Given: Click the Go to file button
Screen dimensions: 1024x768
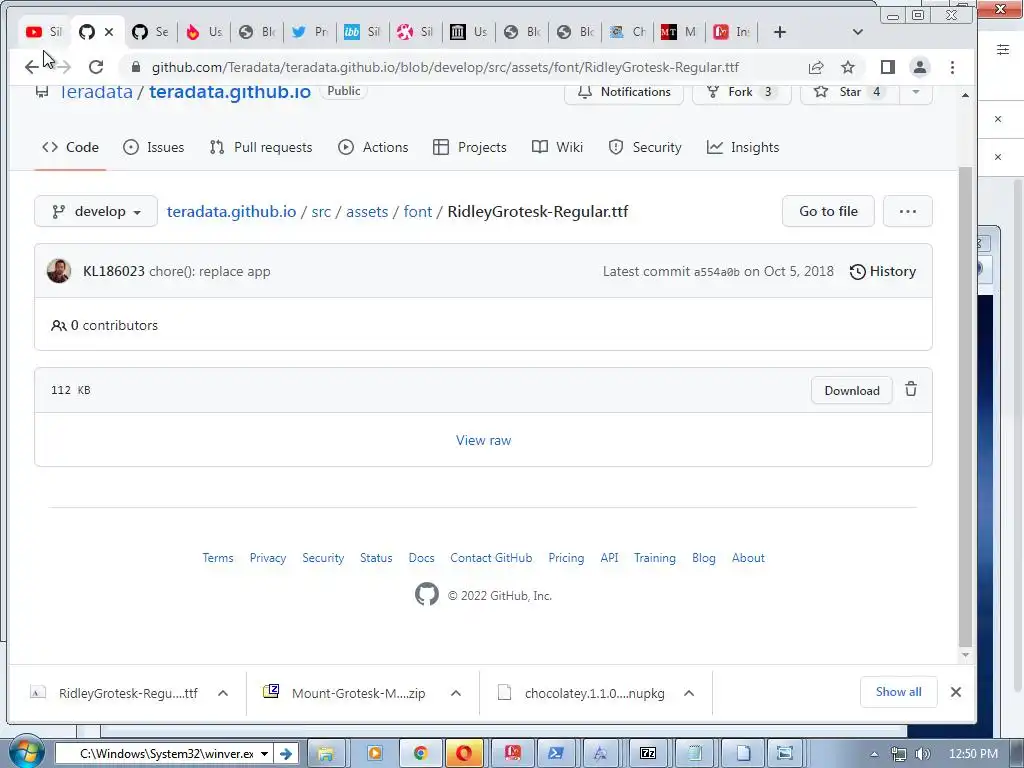Looking at the screenshot, I should 828,212.
